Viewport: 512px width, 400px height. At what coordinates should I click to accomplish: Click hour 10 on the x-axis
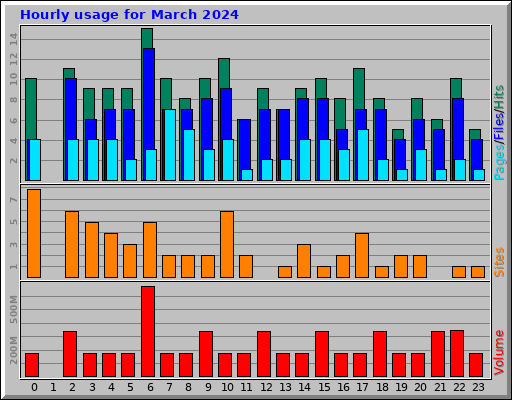tap(227, 387)
